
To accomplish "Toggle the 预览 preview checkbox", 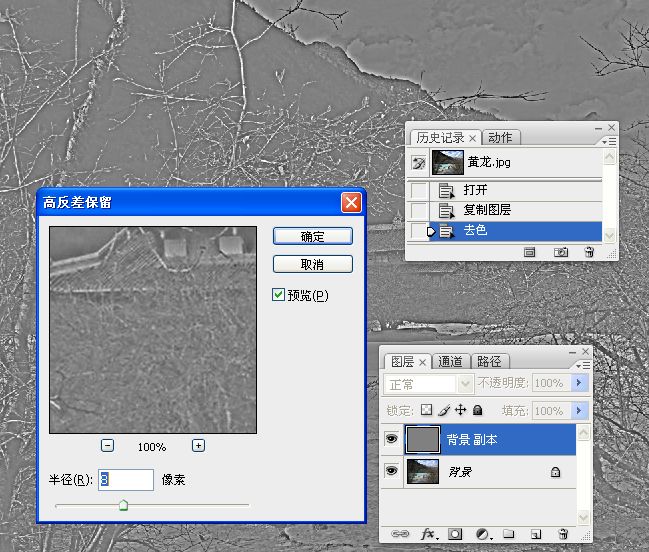I will (278, 295).
